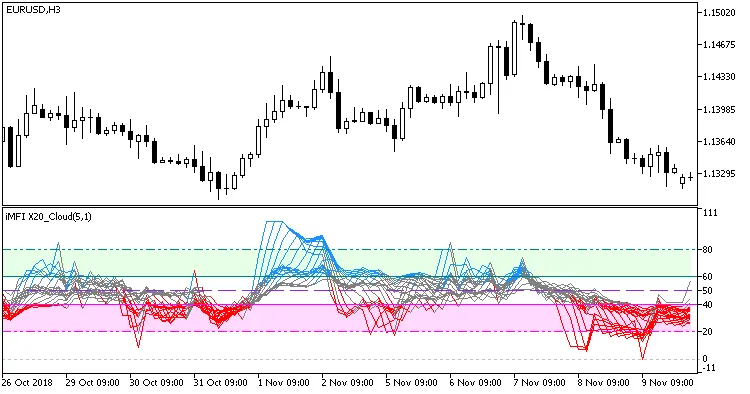Click the 30 Oct 09:00 time label

[156, 383]
